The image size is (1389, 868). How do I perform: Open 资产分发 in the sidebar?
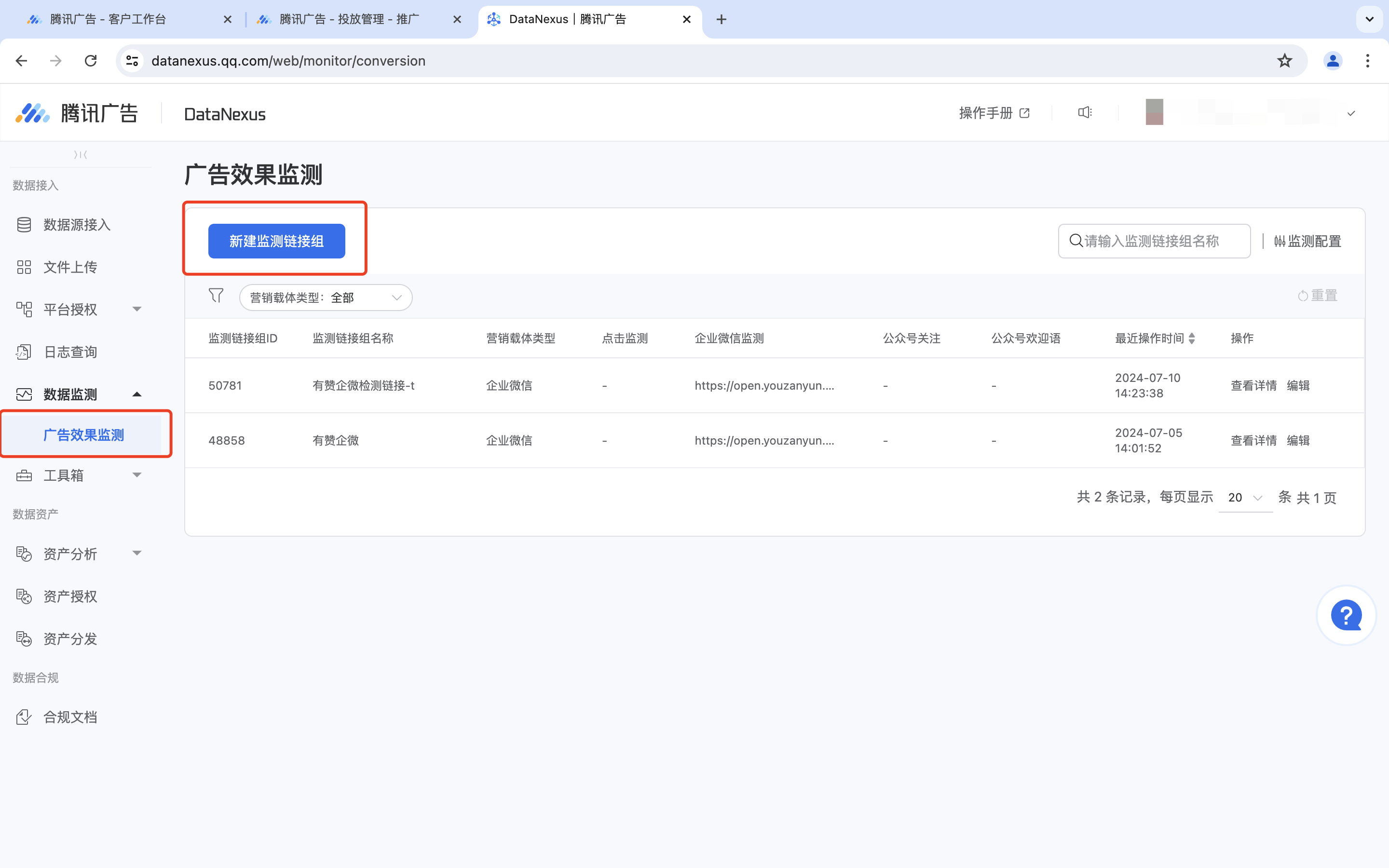tap(70, 639)
